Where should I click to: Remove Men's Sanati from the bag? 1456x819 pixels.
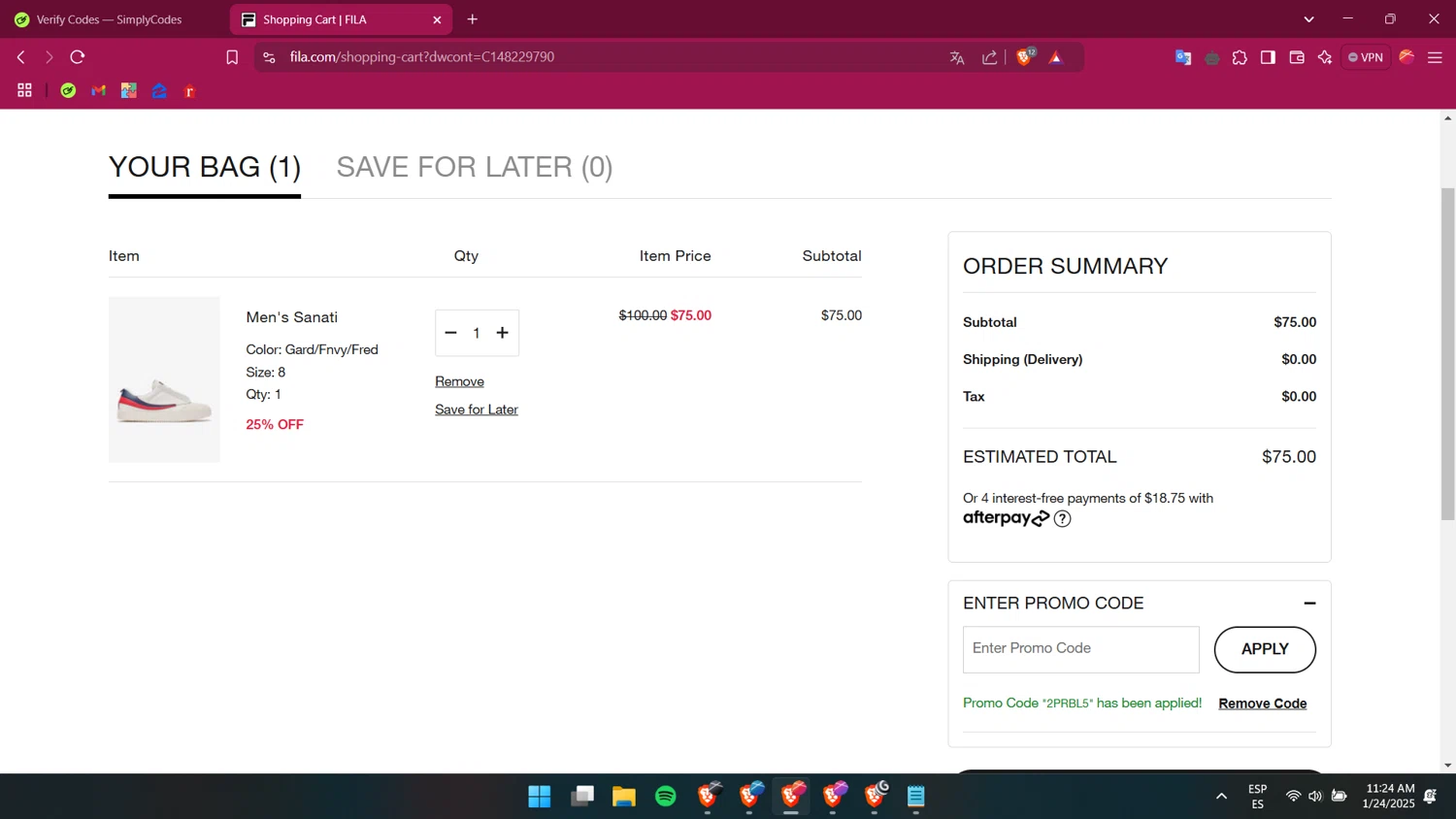[x=459, y=381]
